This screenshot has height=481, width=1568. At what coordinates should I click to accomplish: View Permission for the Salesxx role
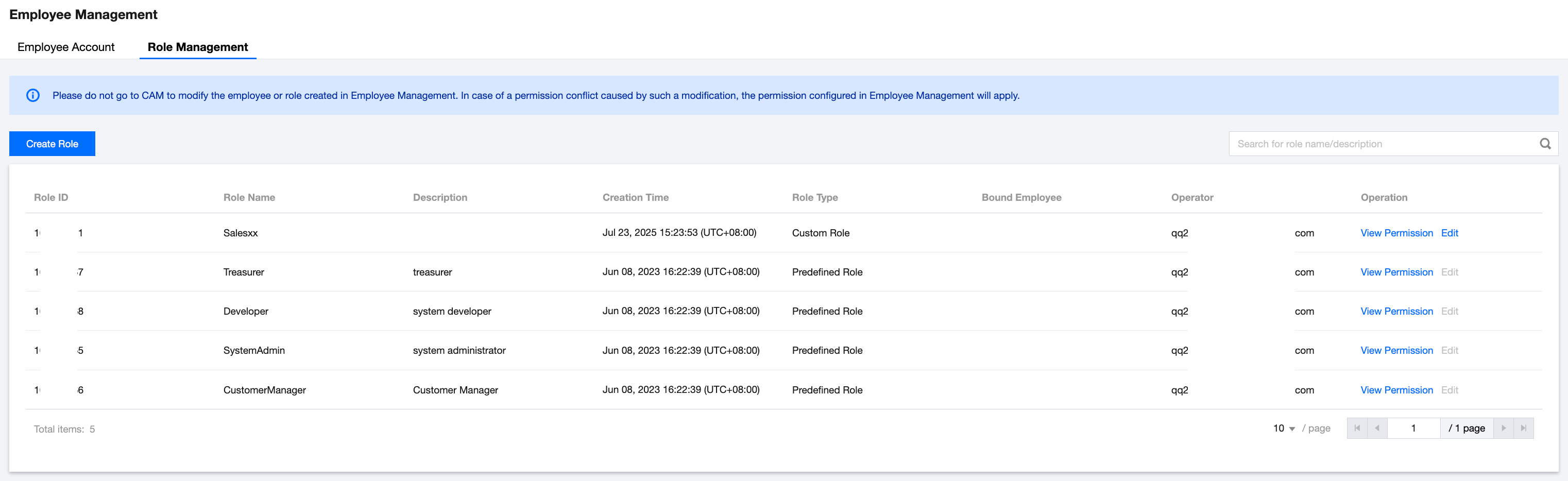coord(1396,233)
